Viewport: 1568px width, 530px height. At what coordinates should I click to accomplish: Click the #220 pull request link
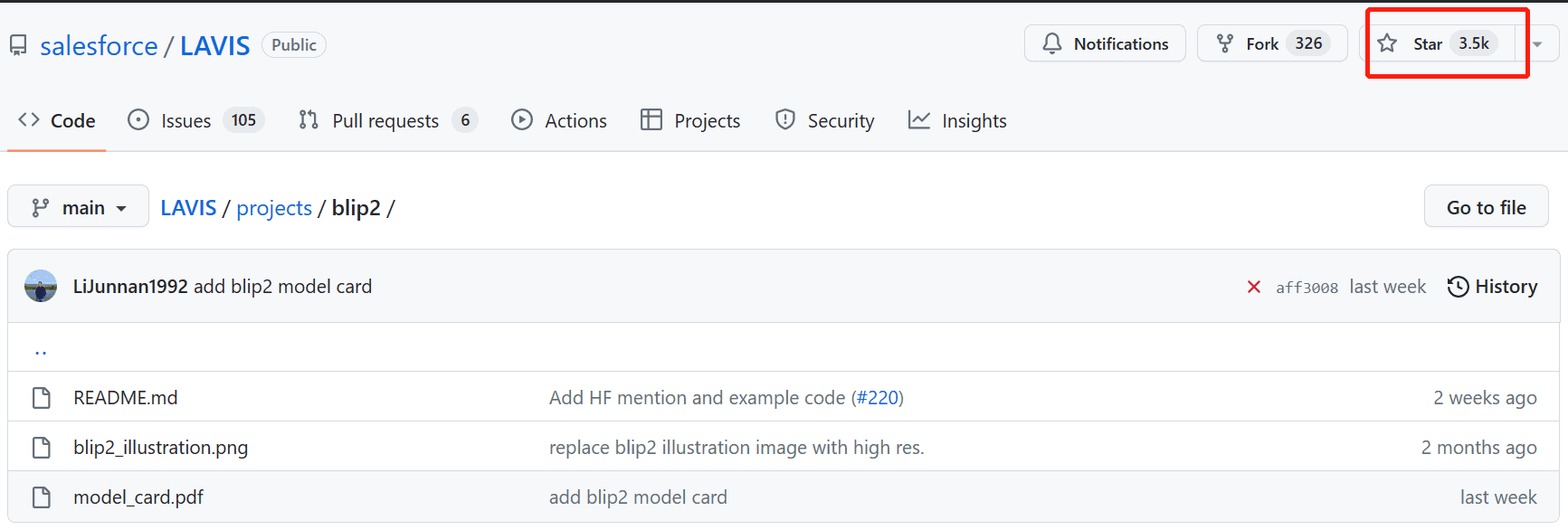point(878,398)
